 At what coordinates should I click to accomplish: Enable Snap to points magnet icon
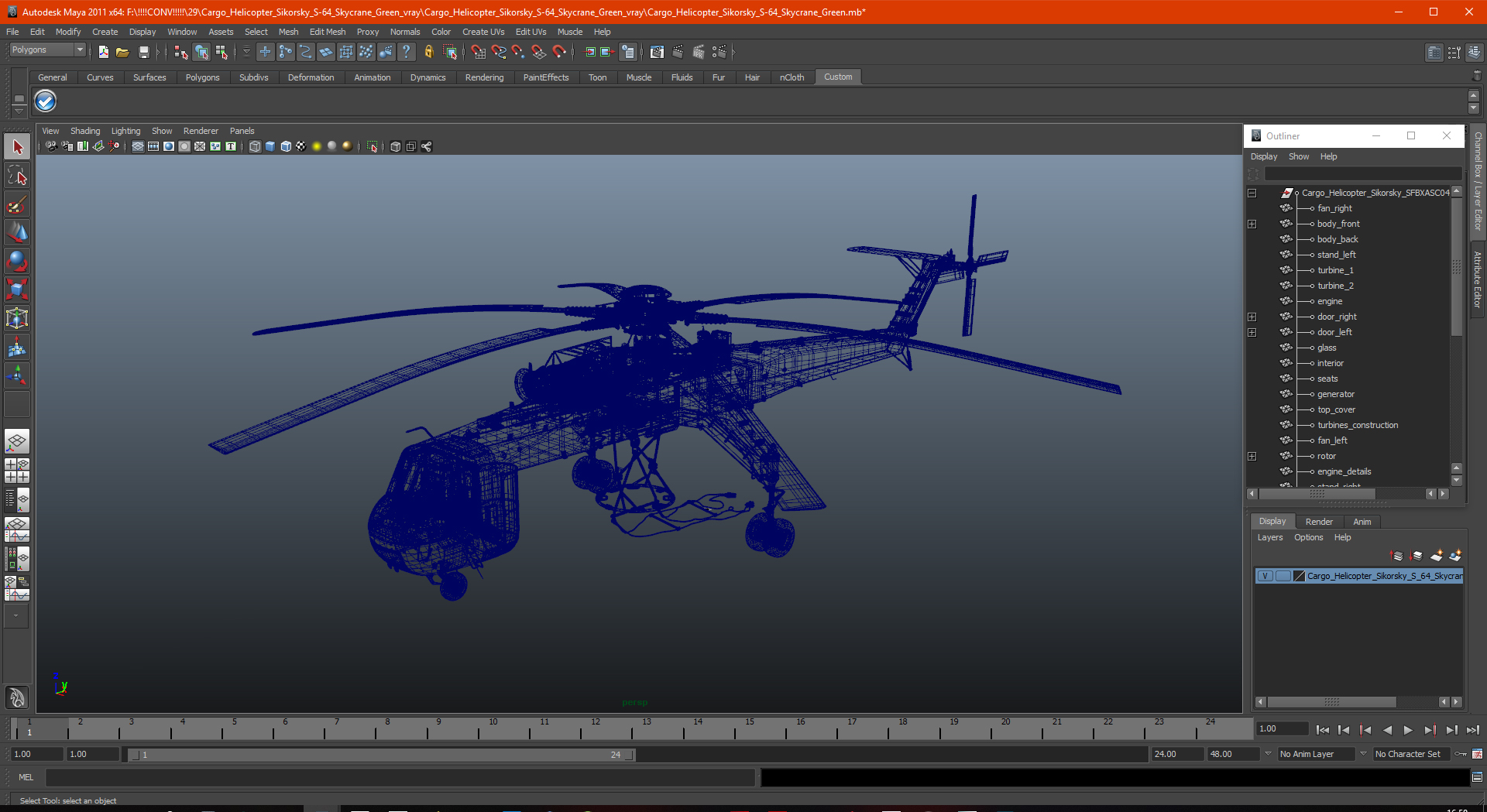point(518,52)
